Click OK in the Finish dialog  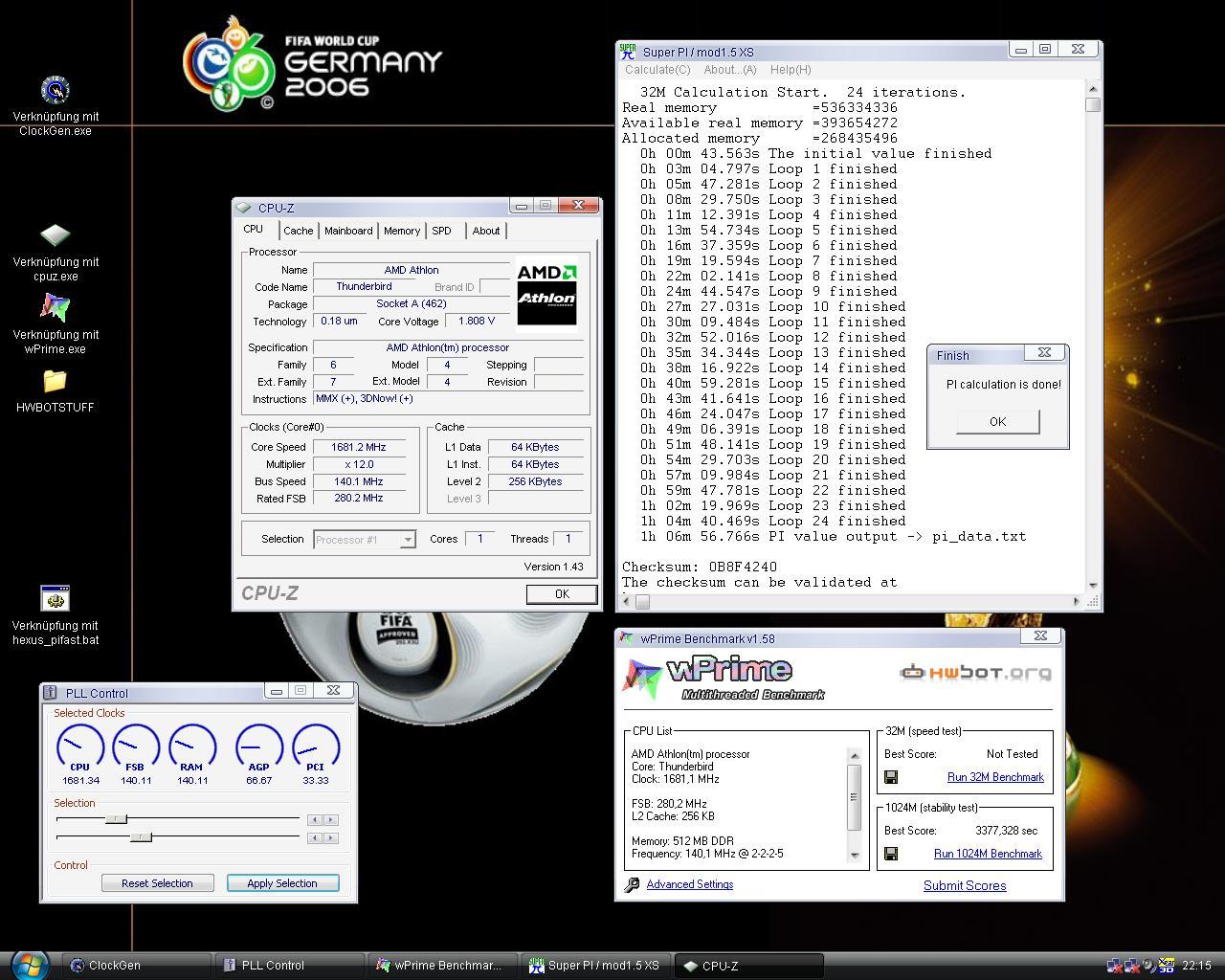tap(997, 422)
